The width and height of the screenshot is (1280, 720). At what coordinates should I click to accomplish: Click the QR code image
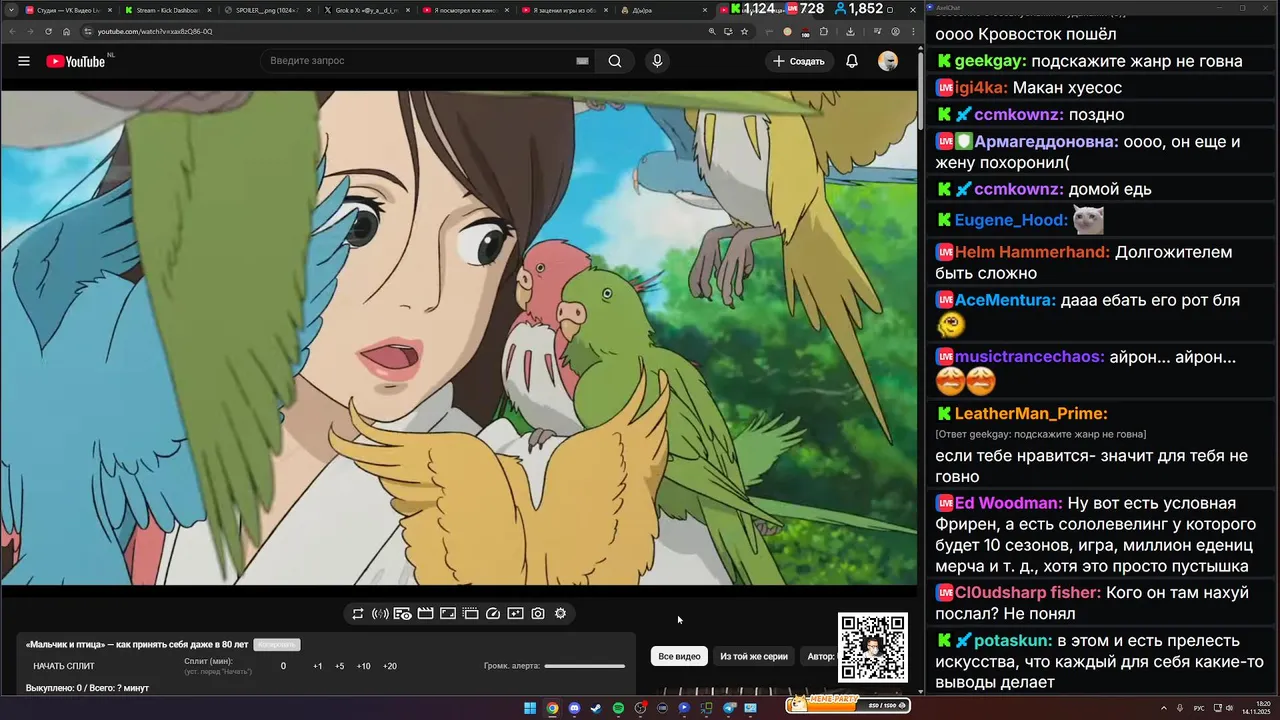point(873,648)
